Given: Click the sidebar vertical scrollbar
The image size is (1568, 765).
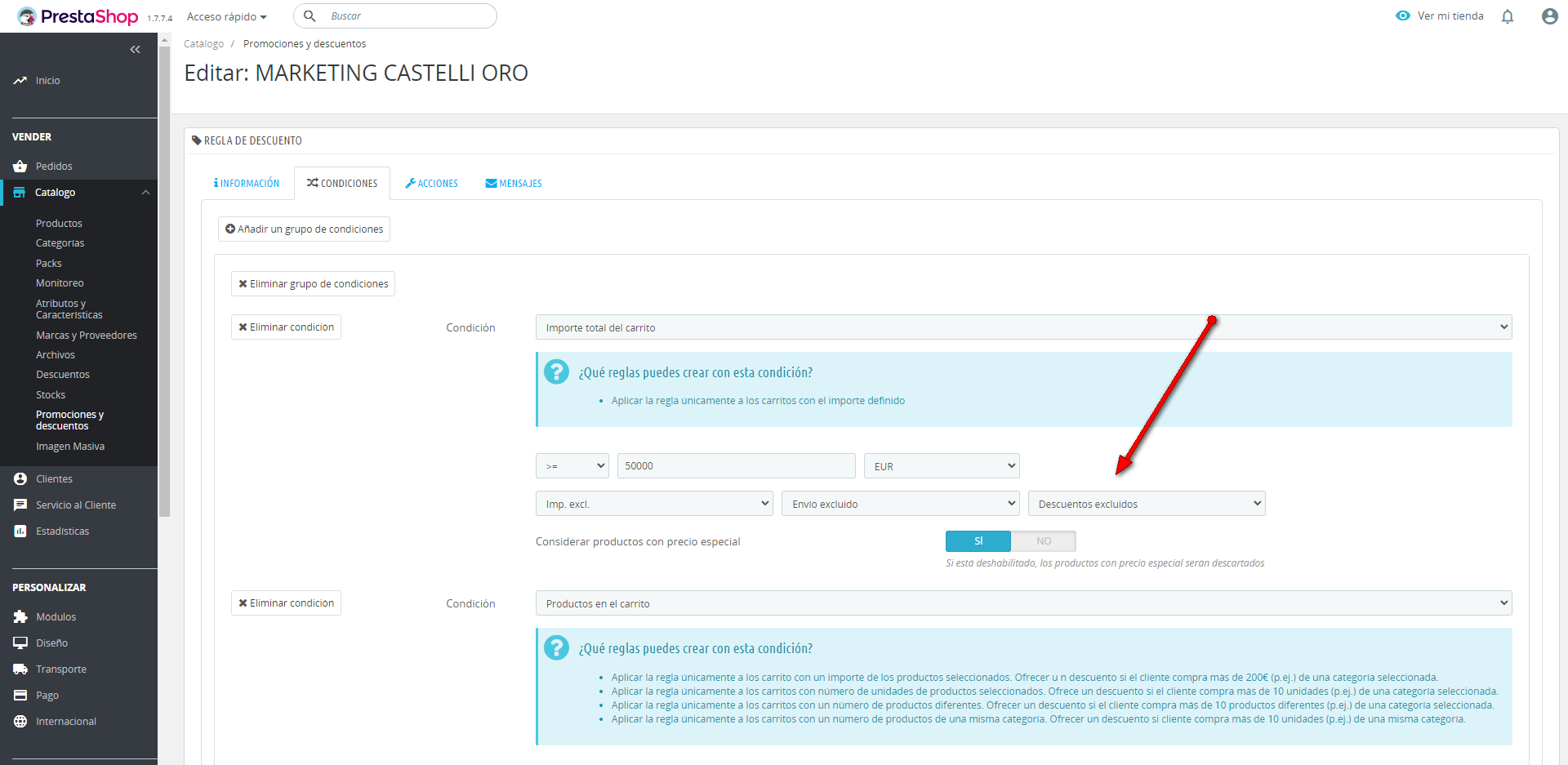Looking at the screenshot, I should pos(164,282).
